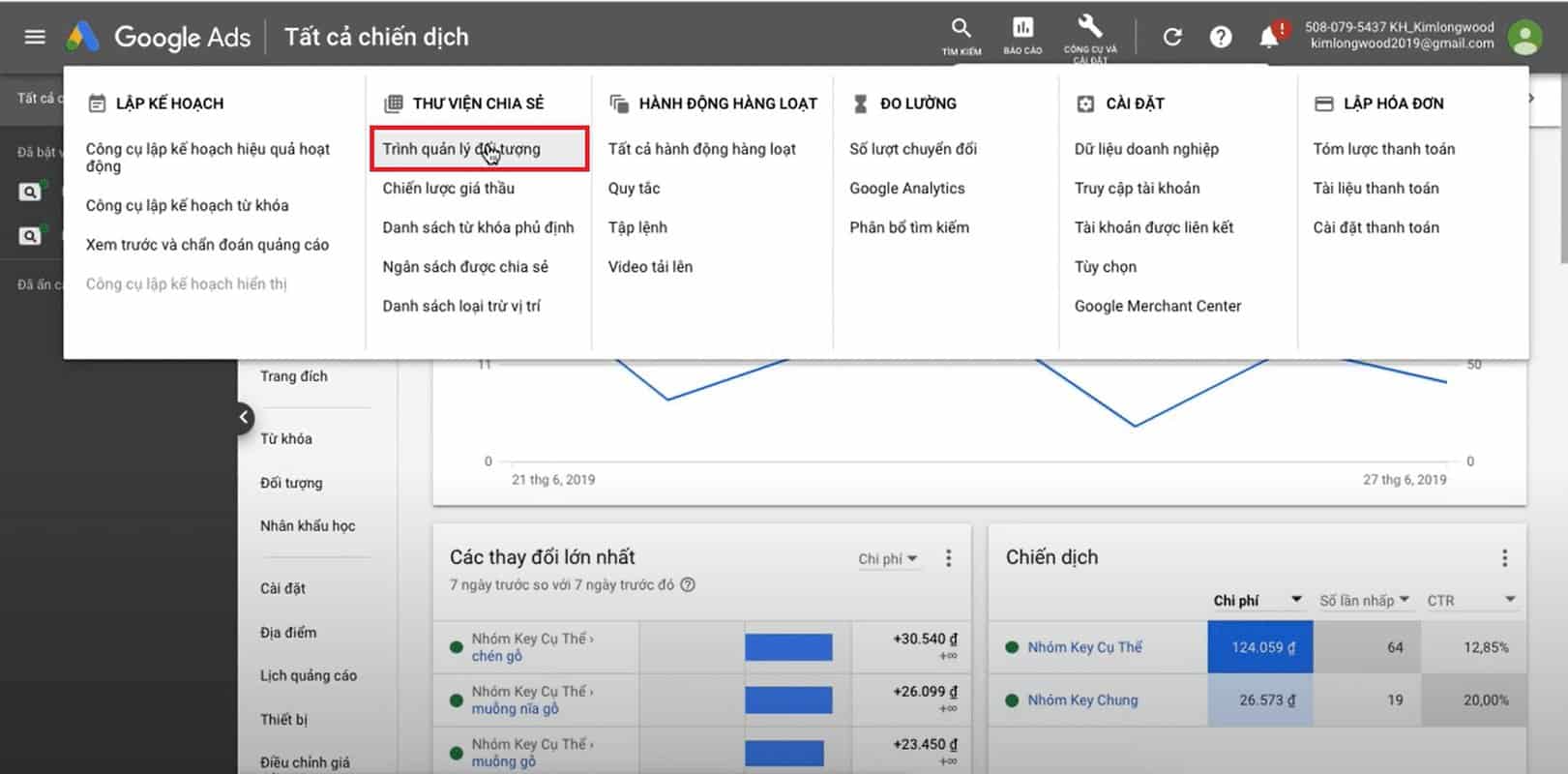
Task: Collapse the side panel with chevron button
Action: point(245,417)
